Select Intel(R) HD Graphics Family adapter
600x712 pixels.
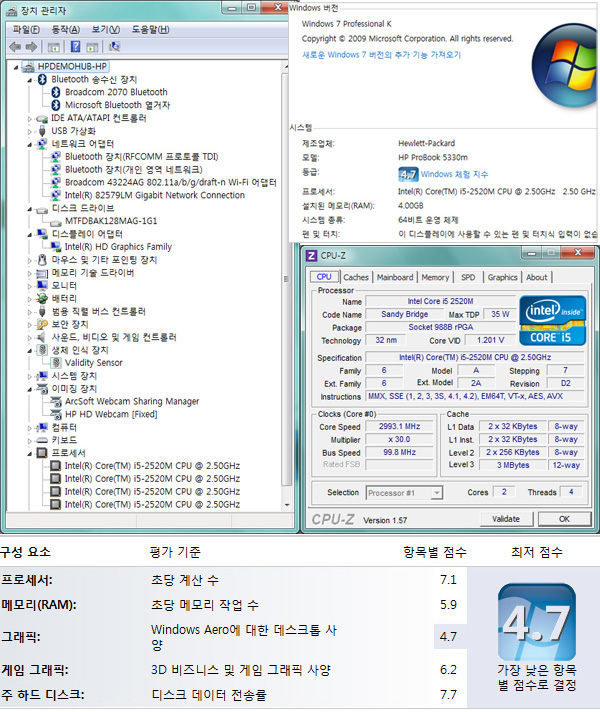pos(118,247)
